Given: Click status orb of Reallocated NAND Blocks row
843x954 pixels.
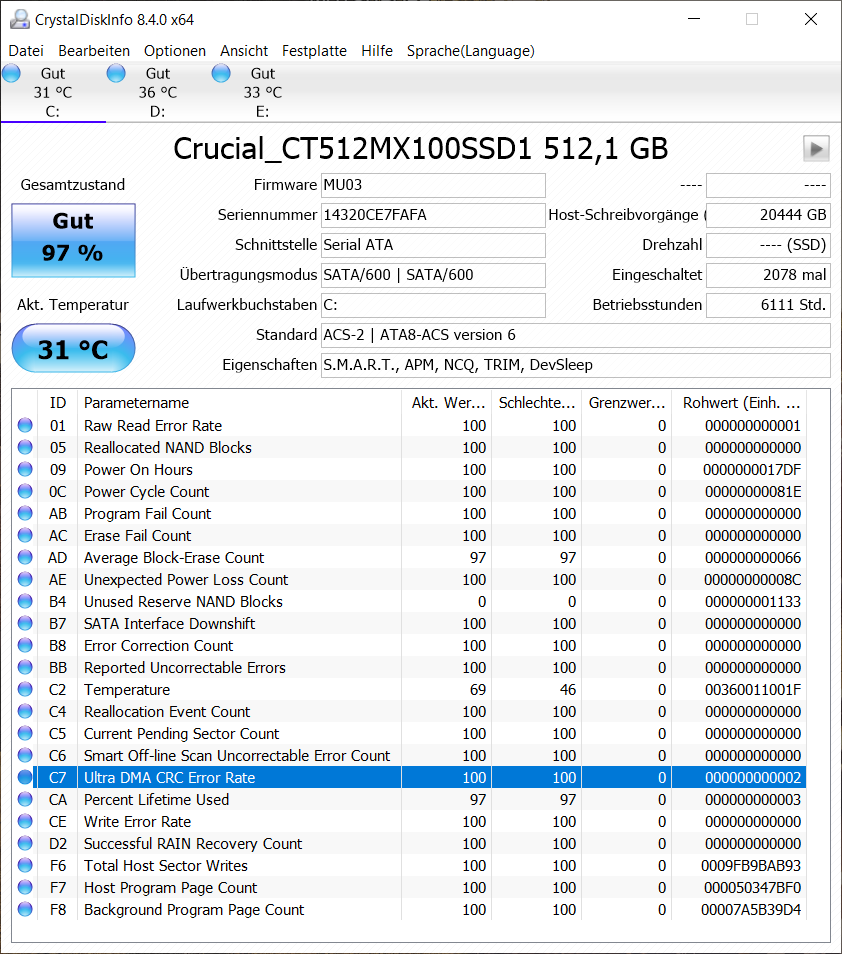Looking at the screenshot, I should pos(25,447).
